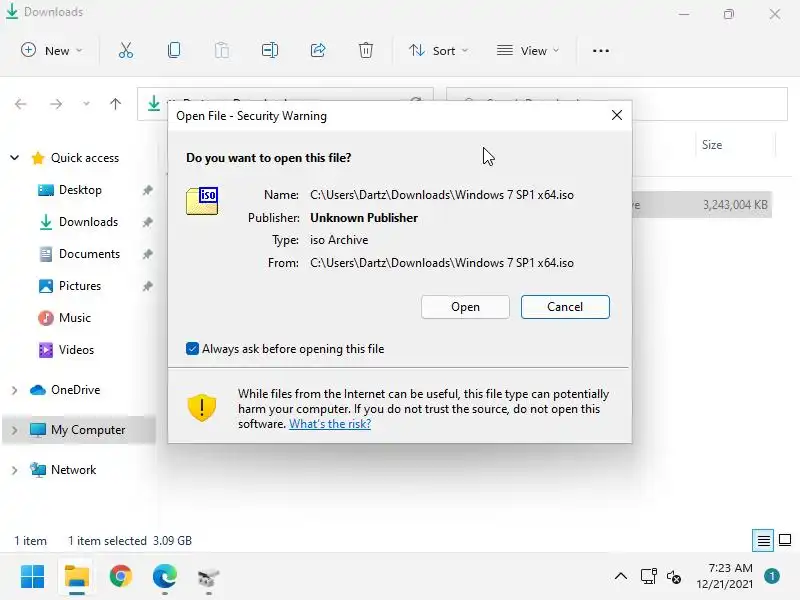Click the Paste clipboard icon
The image size is (800, 600).
[x=222, y=51]
